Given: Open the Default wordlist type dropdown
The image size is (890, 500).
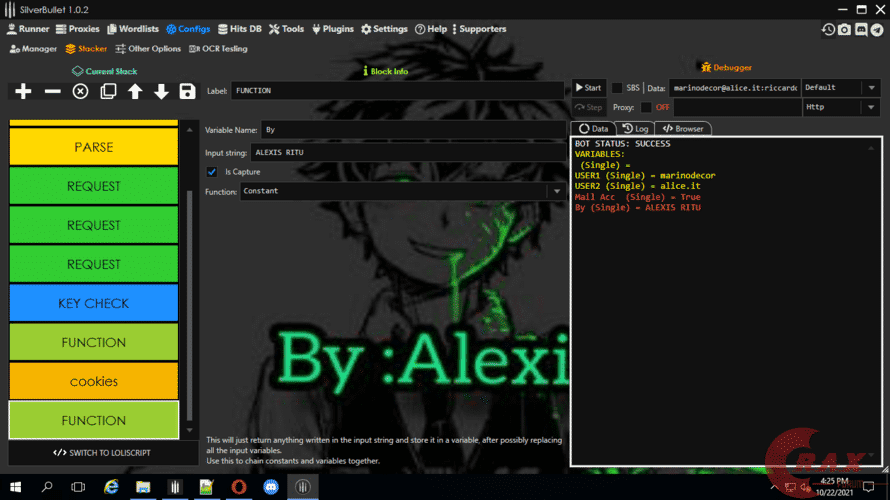Looking at the screenshot, I should [841, 88].
